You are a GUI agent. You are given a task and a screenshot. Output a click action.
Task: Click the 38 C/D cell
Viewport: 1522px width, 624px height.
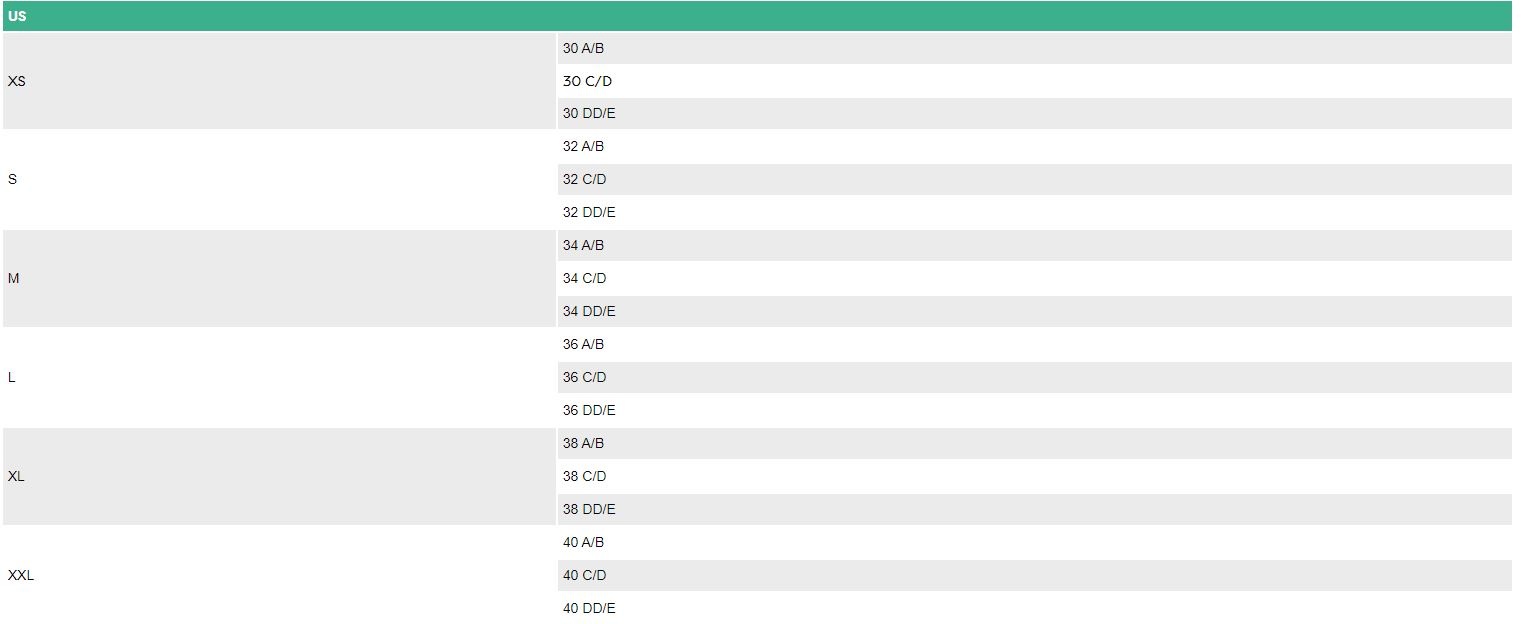click(1035, 477)
